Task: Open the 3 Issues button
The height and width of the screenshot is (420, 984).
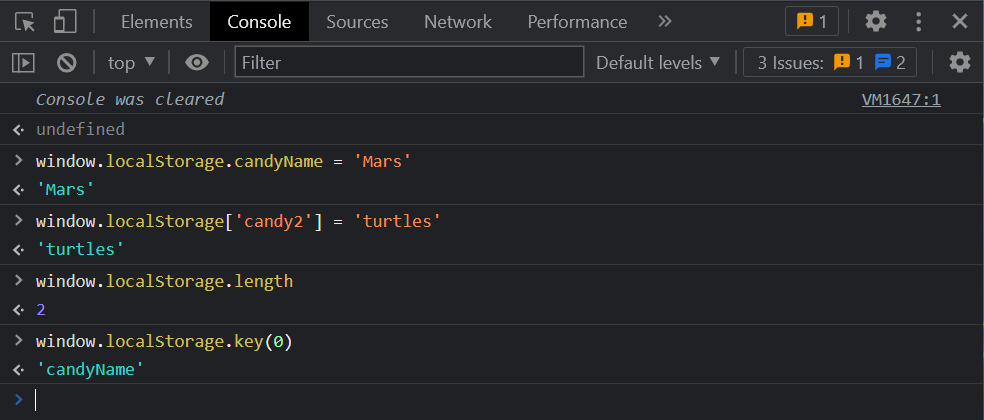Action: 830,63
